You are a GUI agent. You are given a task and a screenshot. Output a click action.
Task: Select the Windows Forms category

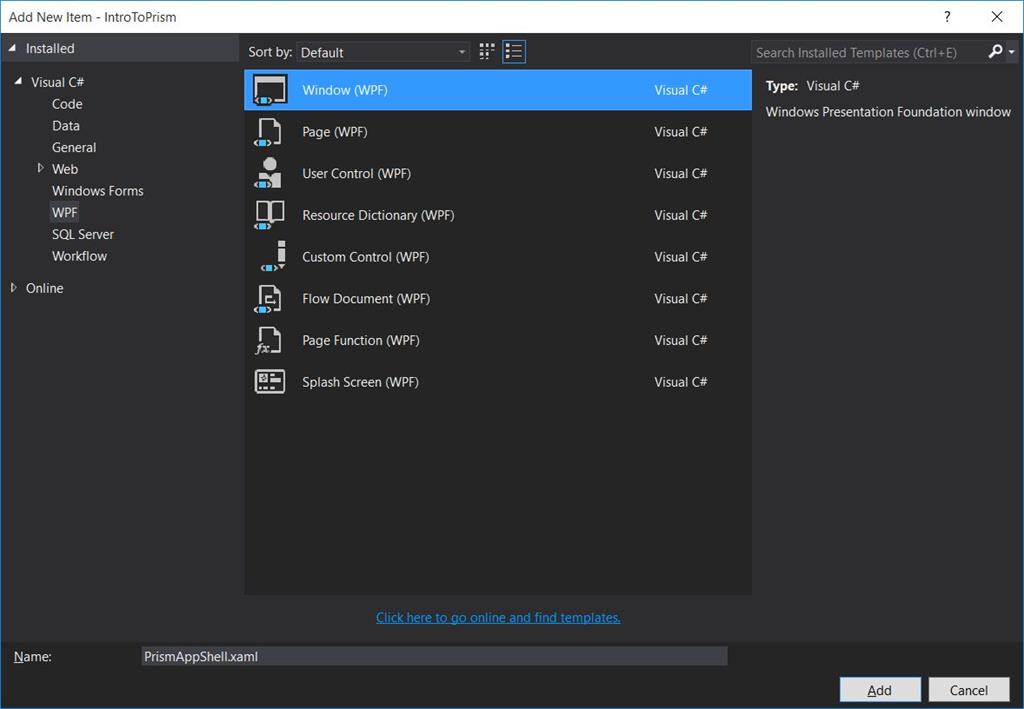click(98, 191)
